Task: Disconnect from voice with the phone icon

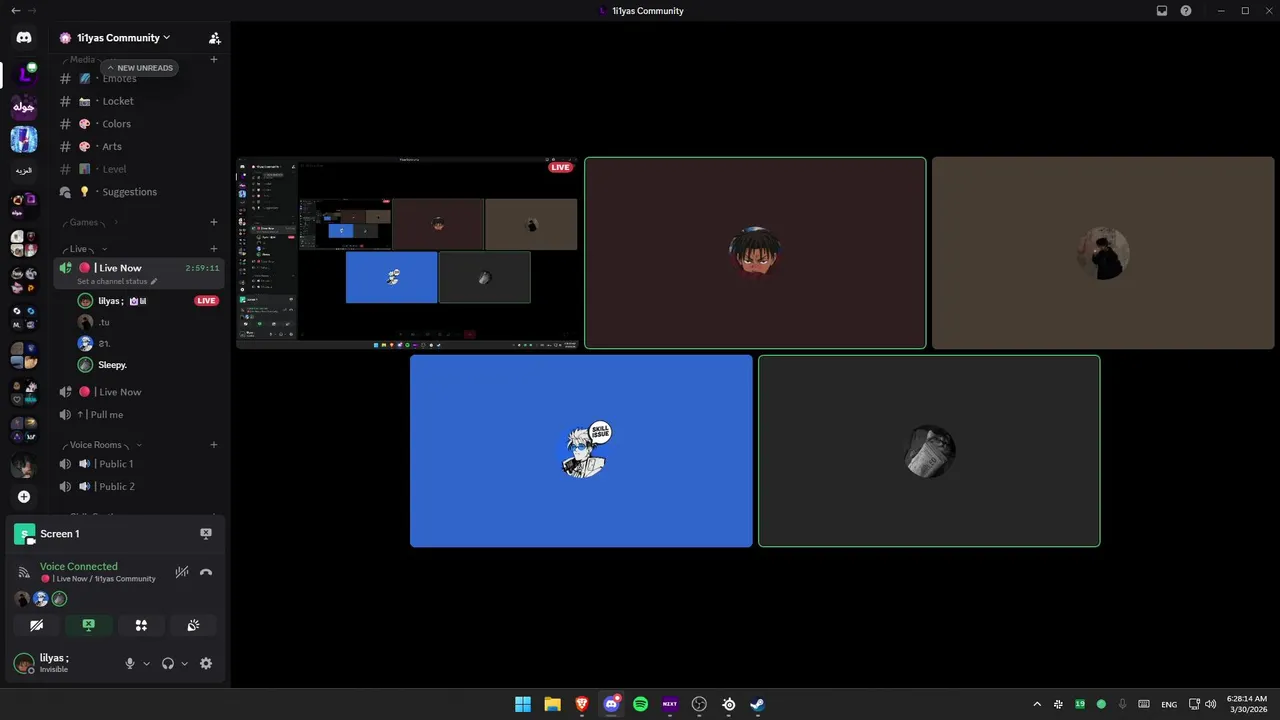Action: (206, 573)
